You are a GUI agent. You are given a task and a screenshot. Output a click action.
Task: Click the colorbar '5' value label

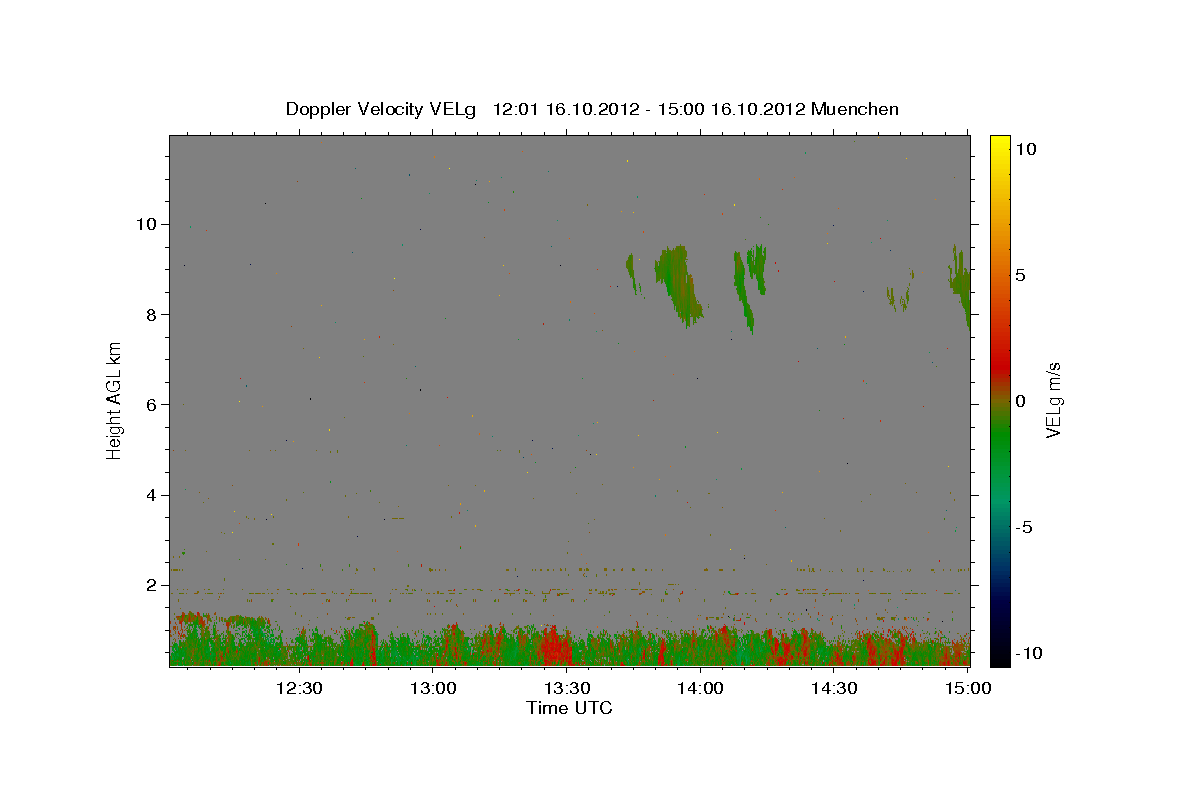(1020, 275)
